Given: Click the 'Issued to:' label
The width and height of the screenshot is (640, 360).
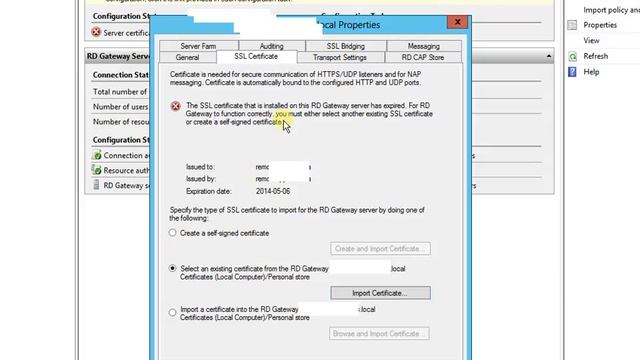Looking at the screenshot, I should tap(200, 167).
